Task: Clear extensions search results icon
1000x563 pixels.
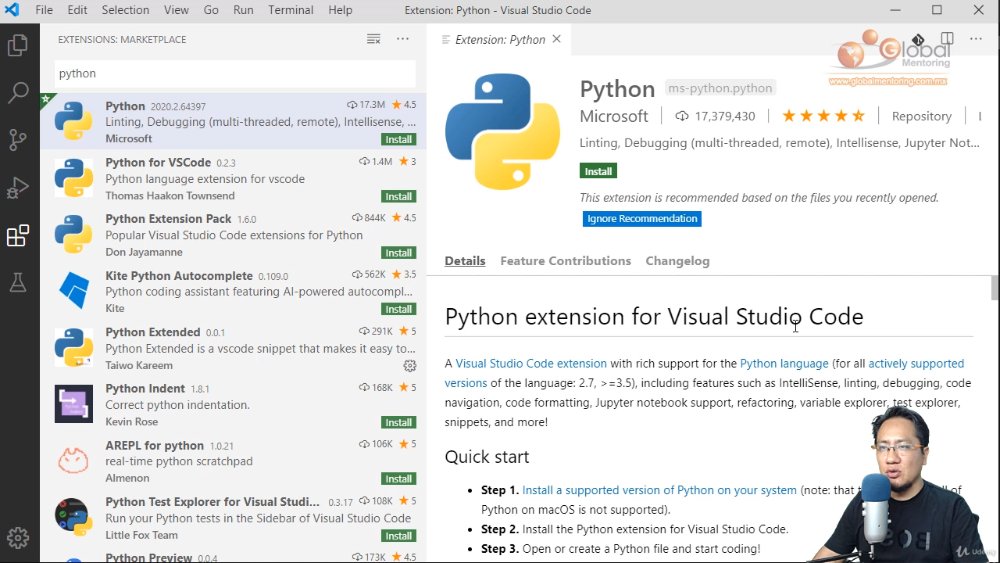Action: (x=374, y=40)
